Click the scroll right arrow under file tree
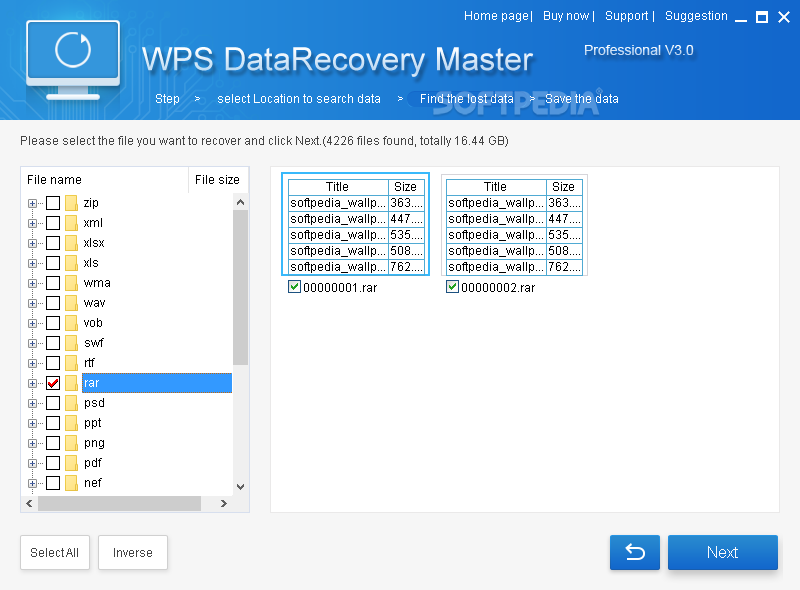The height and width of the screenshot is (590, 800). [x=223, y=504]
